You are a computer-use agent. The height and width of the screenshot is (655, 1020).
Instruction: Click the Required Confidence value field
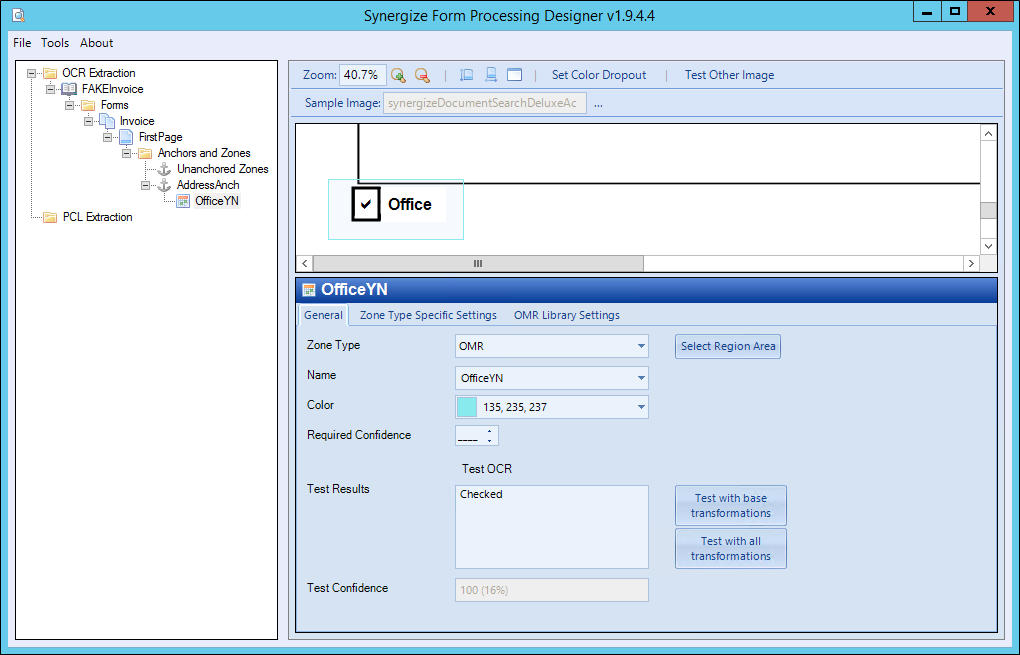(x=470, y=436)
